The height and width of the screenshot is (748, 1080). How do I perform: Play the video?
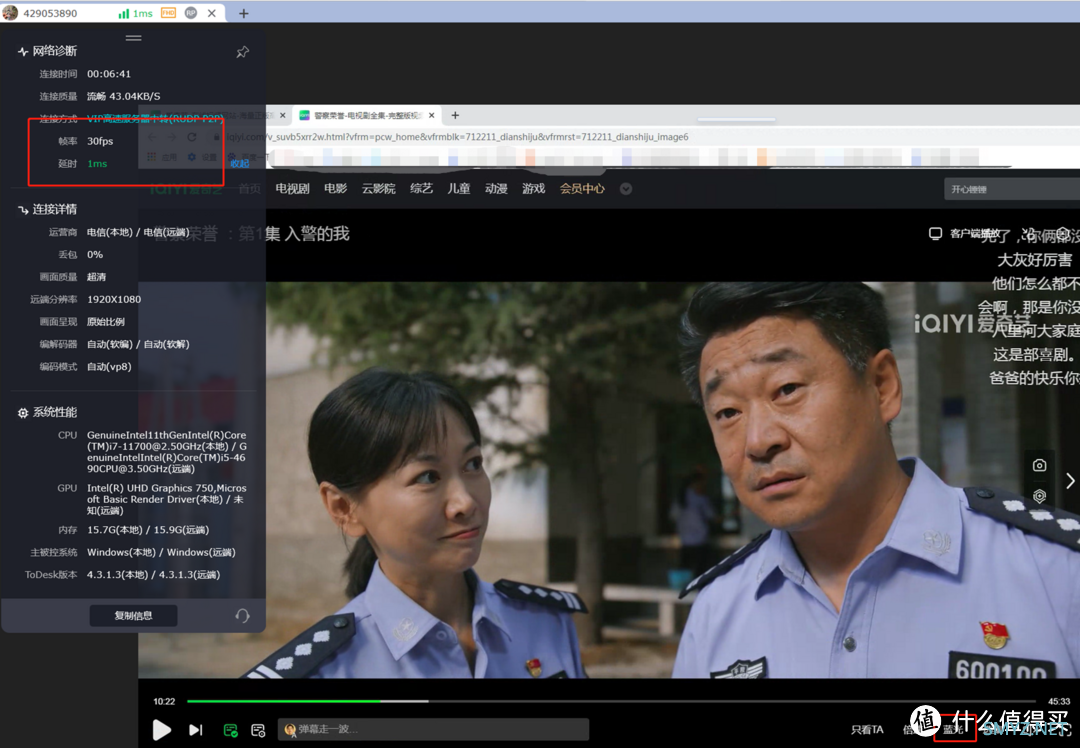[x=162, y=729]
